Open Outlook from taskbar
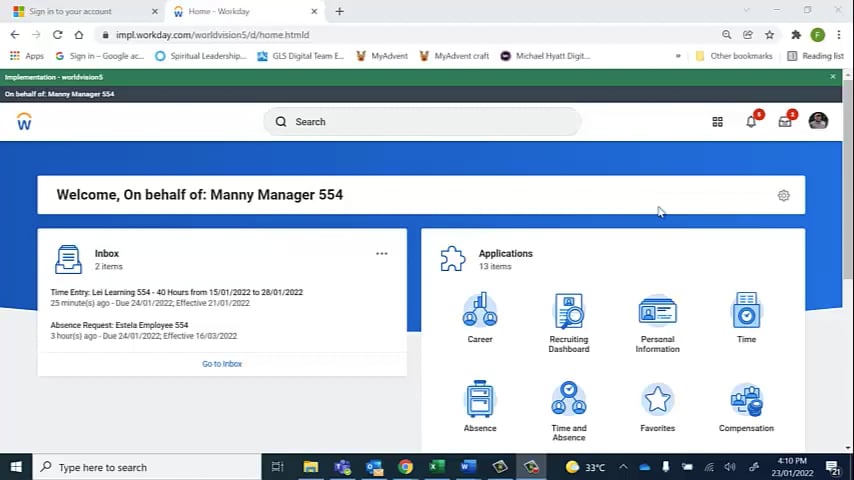 [374, 467]
